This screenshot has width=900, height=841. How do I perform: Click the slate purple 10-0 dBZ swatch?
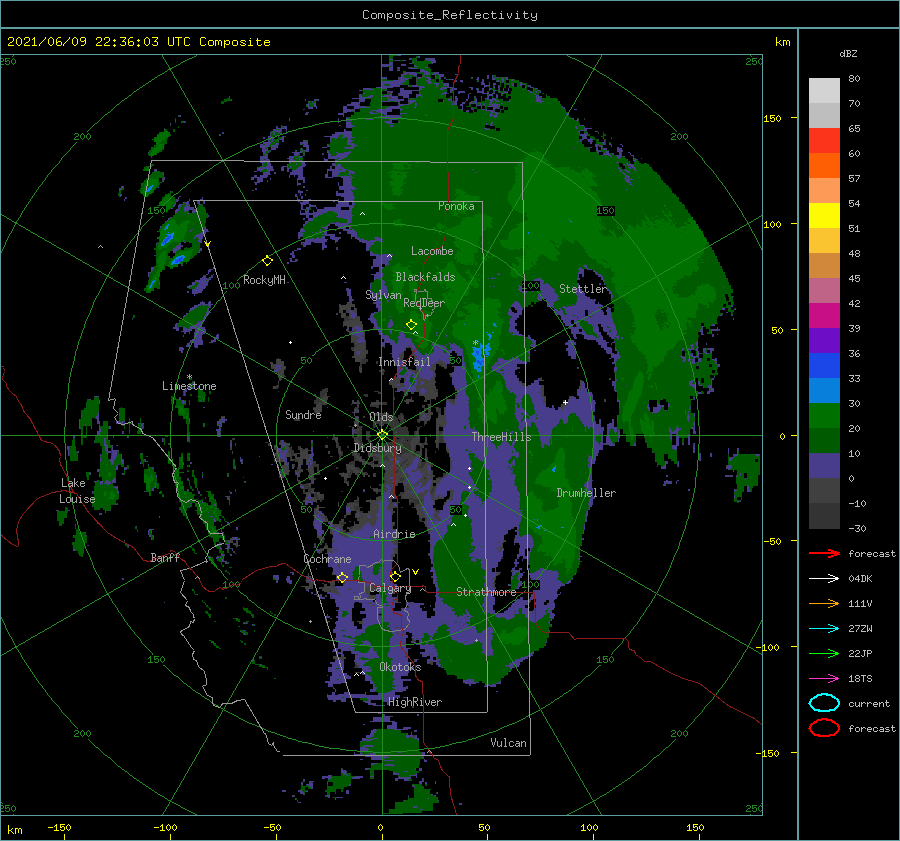tap(824, 466)
